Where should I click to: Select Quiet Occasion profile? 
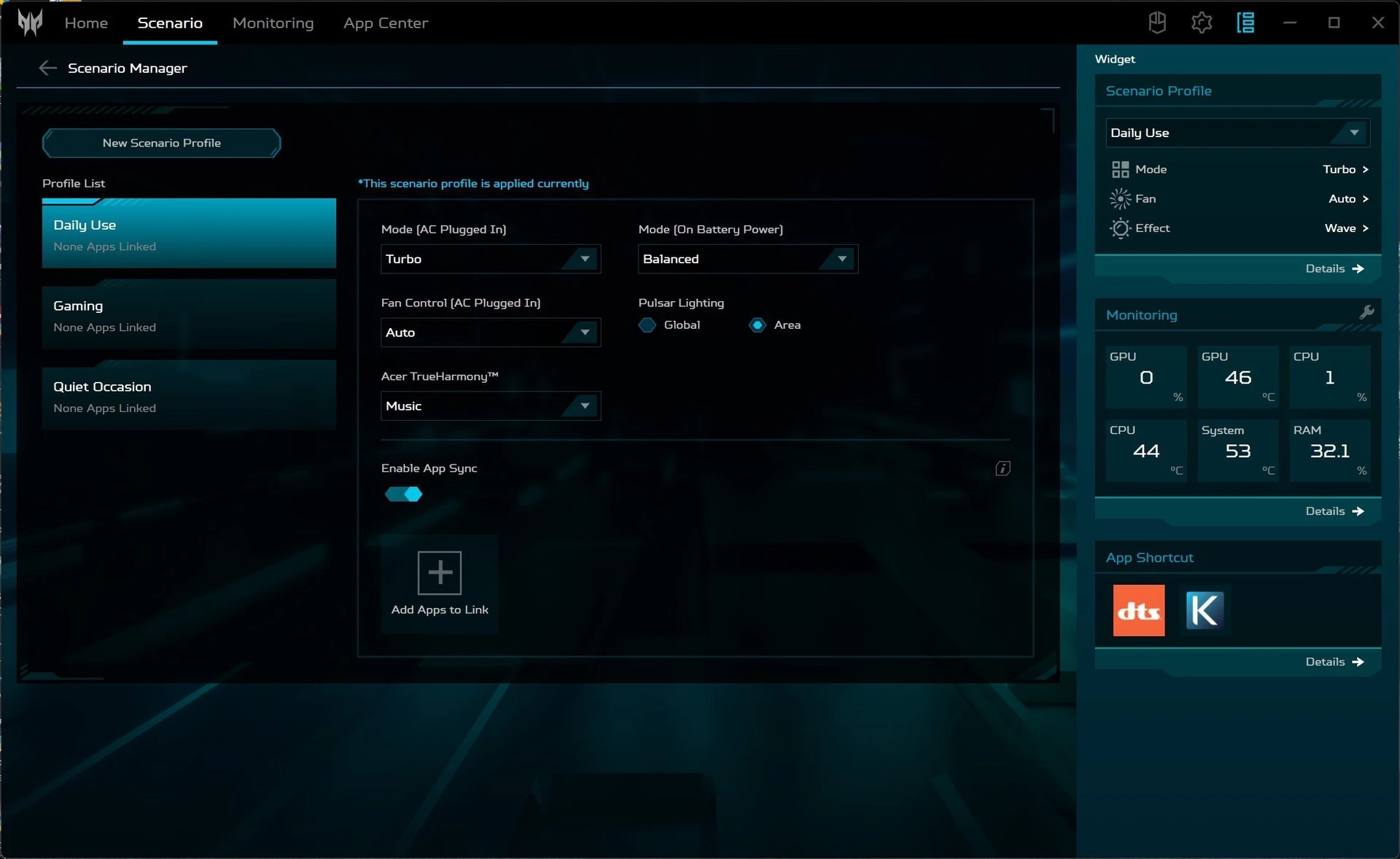(x=189, y=396)
